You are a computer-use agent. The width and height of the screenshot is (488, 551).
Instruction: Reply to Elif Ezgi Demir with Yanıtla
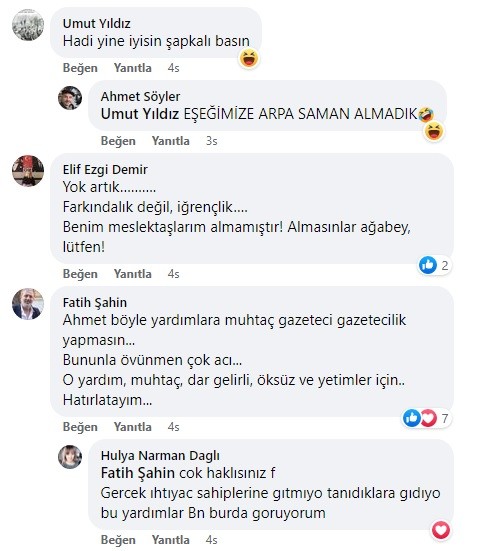click(133, 274)
